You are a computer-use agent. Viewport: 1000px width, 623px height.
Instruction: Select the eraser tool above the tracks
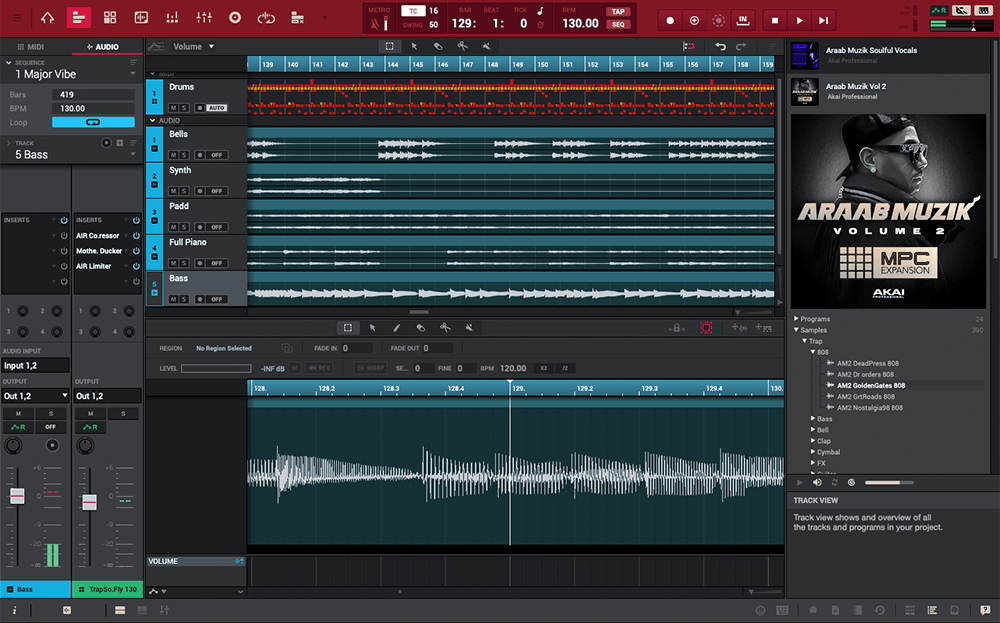click(x=438, y=46)
